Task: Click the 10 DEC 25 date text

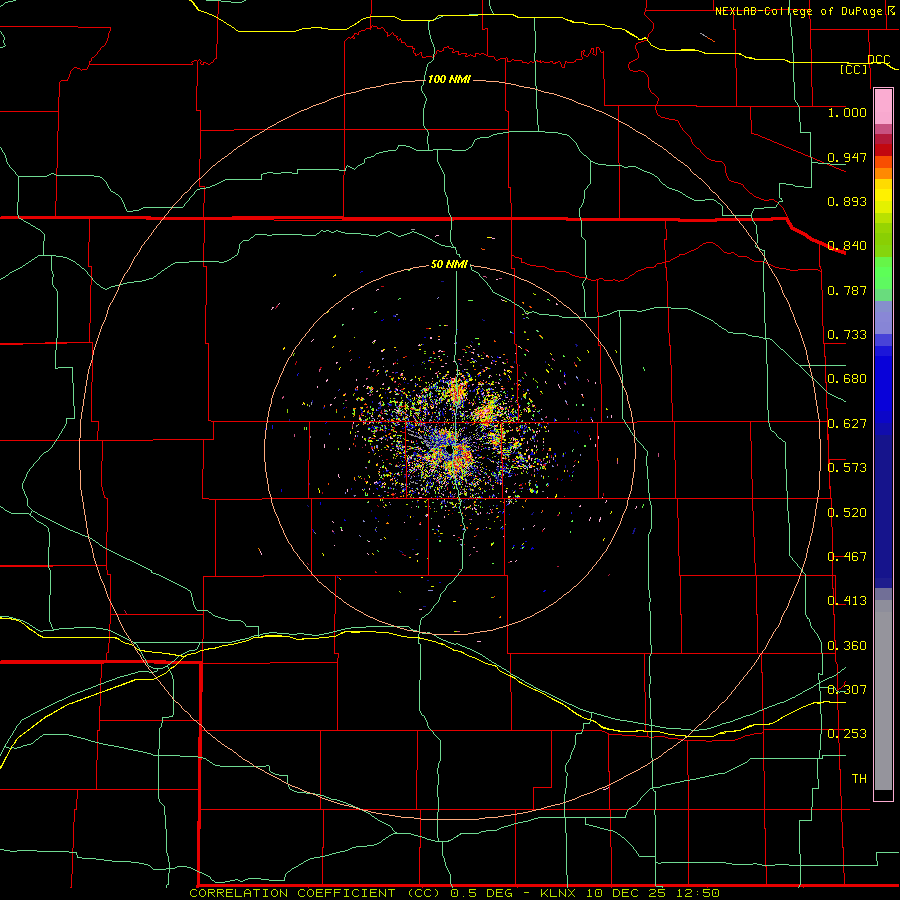Action: [626, 893]
